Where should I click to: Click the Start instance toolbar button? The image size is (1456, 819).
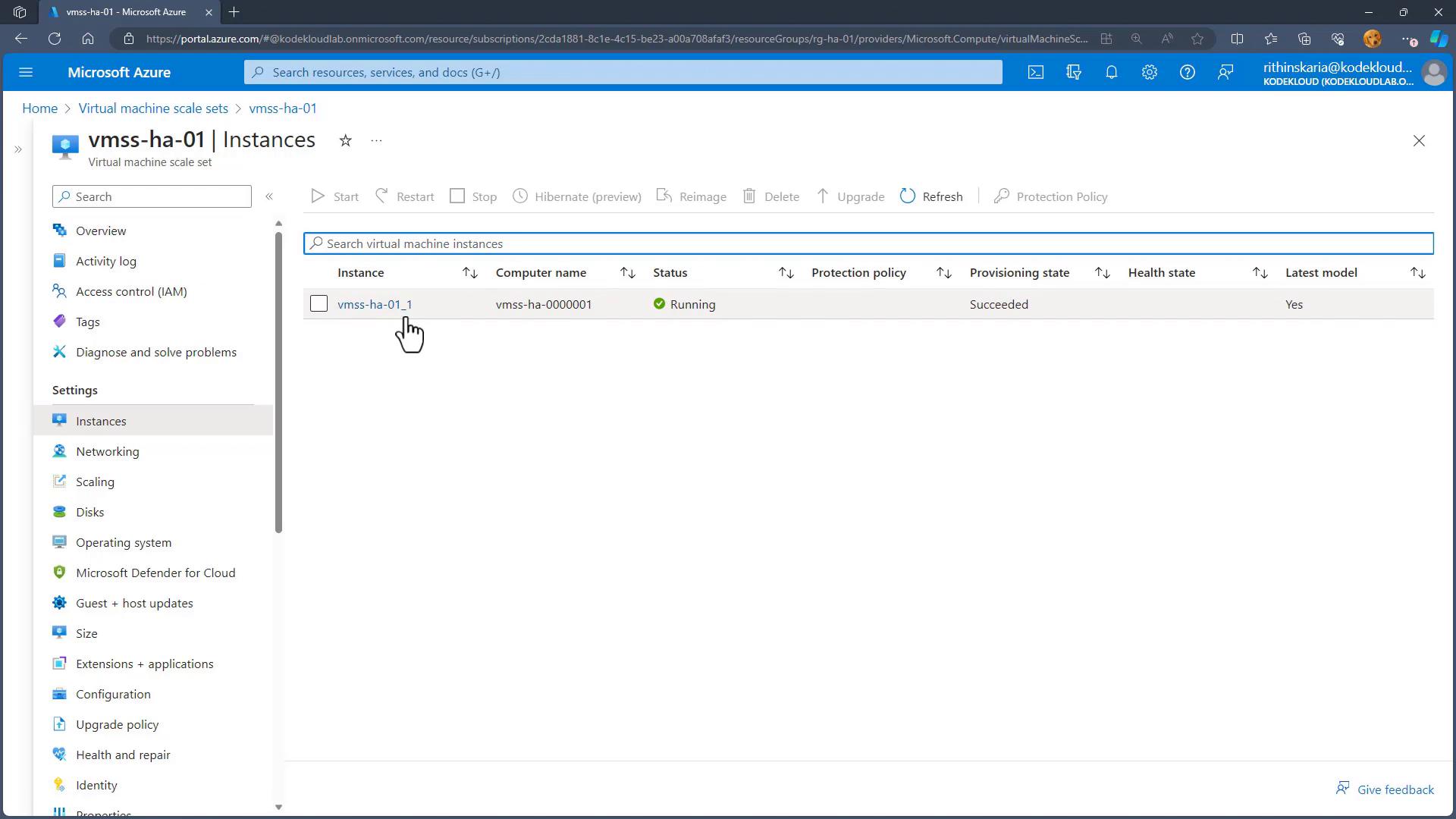point(334,196)
